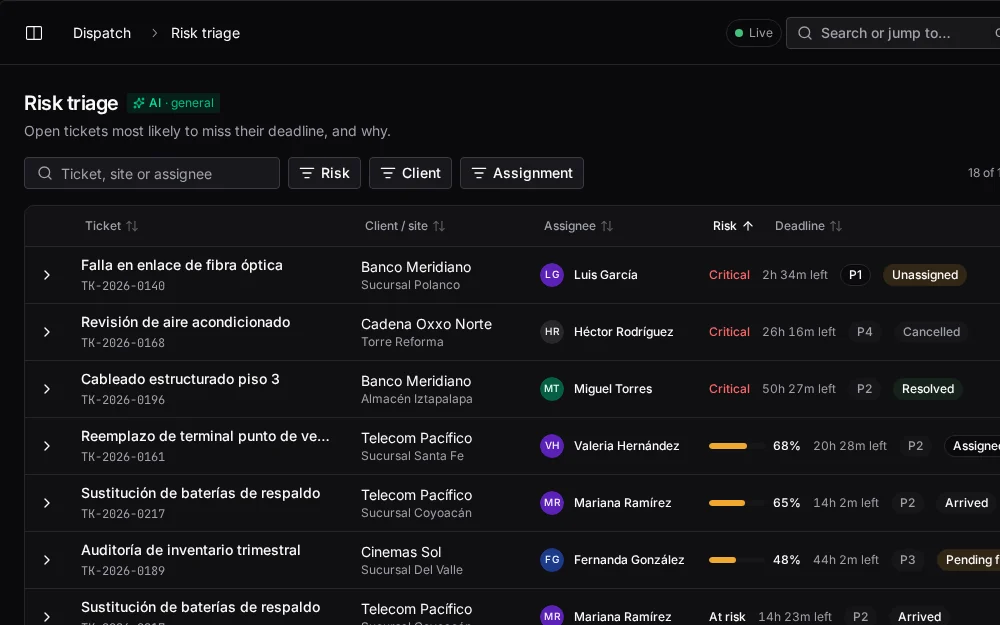Click Torre Reforma site text
Viewport: 1000px width, 625px height.
(402, 341)
